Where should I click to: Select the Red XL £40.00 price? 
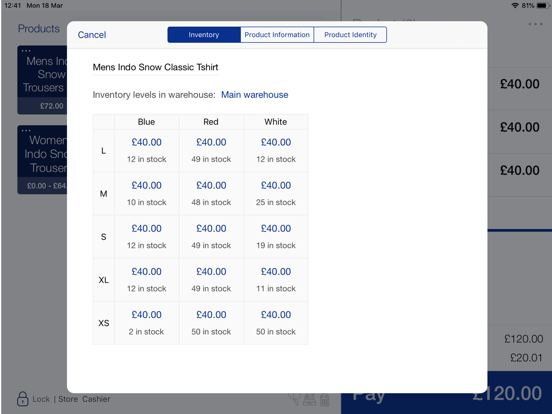pos(211,271)
